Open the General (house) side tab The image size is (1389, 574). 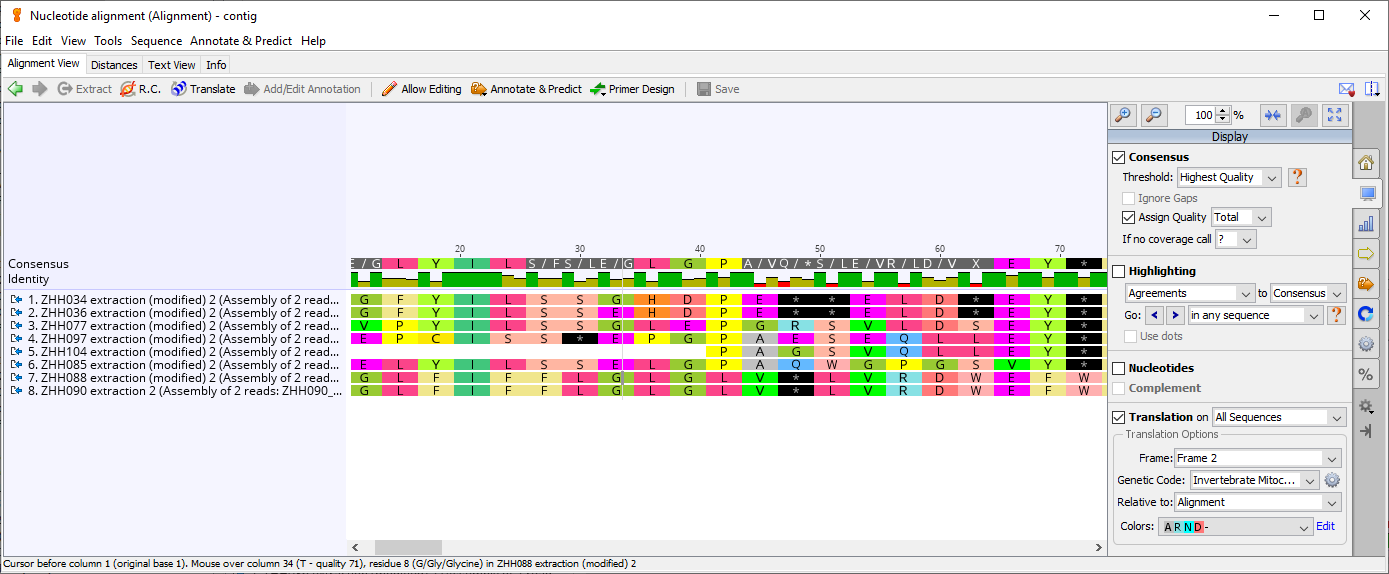1366,162
